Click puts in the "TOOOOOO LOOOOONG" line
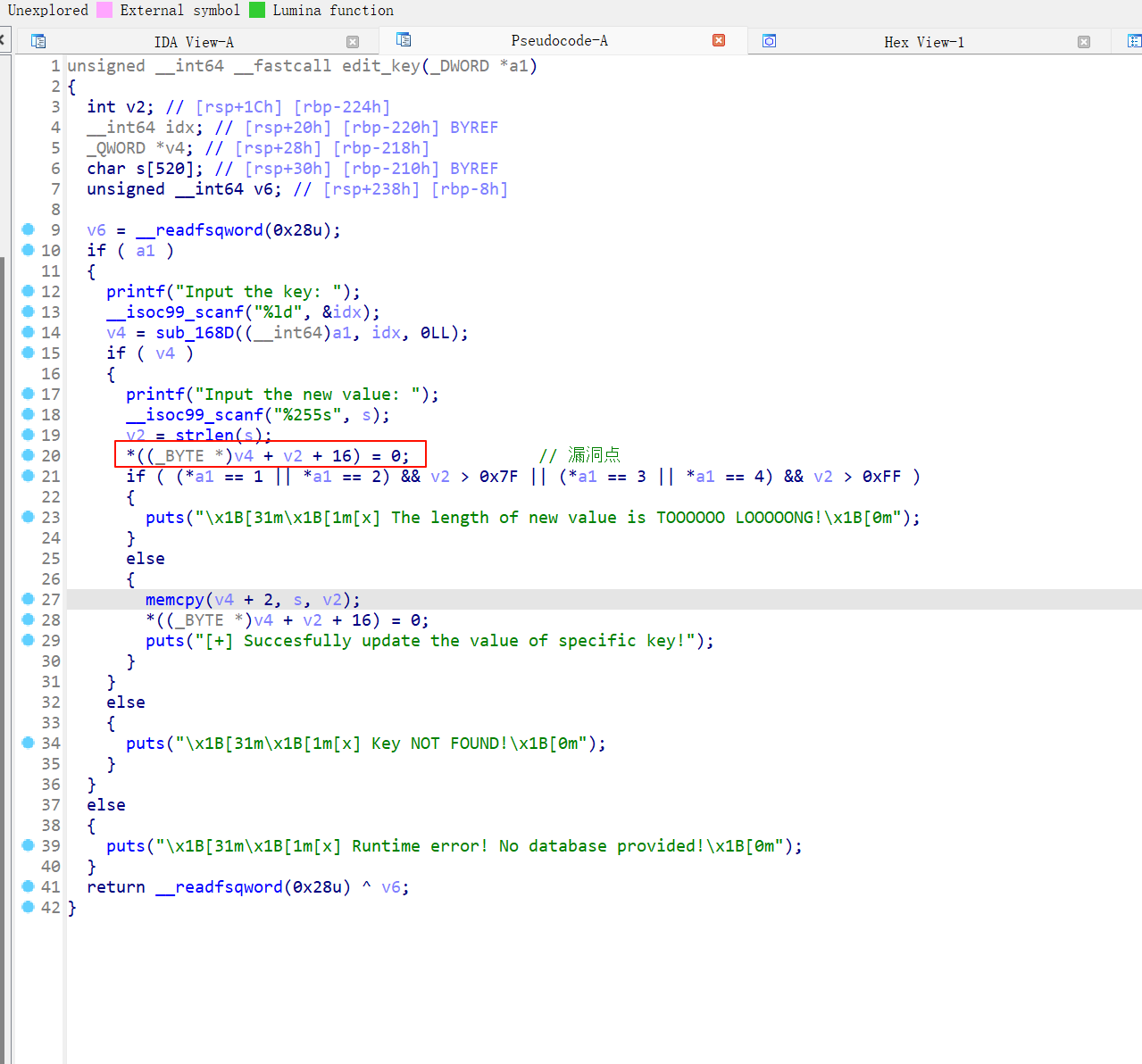1142x1064 pixels. pos(165,518)
